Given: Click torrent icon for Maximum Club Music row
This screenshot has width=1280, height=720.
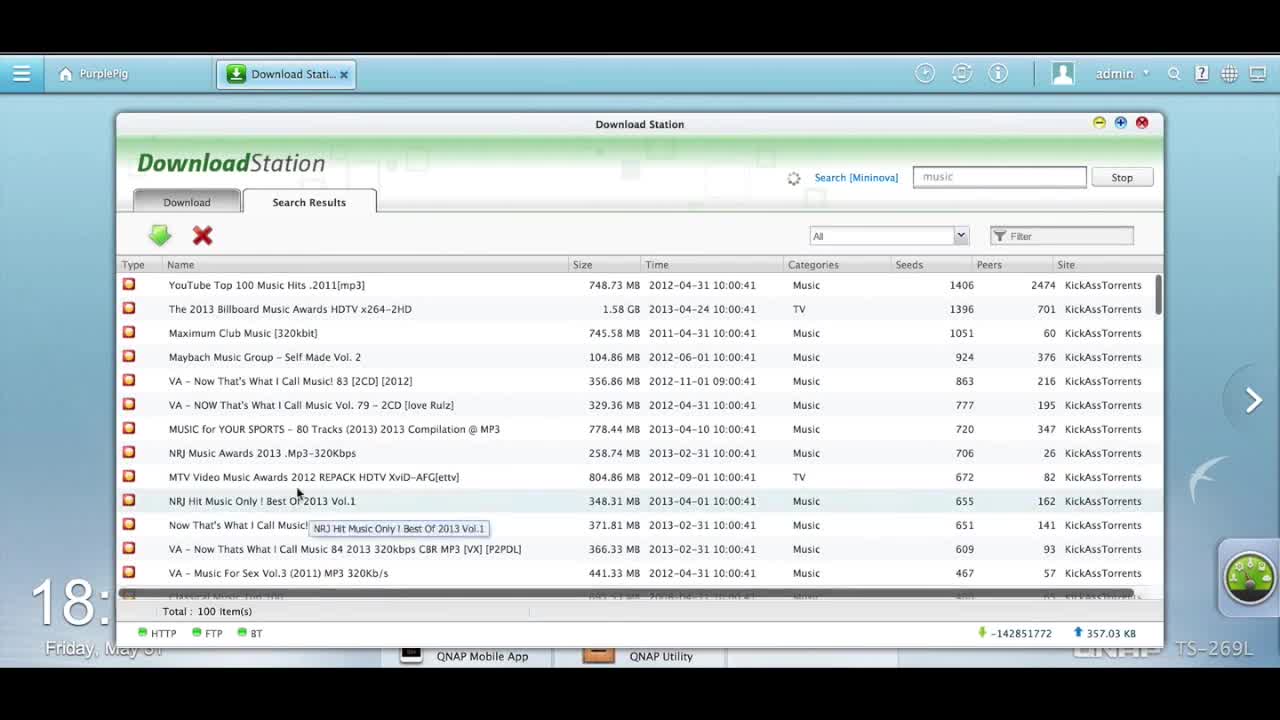Looking at the screenshot, I should 129,332.
